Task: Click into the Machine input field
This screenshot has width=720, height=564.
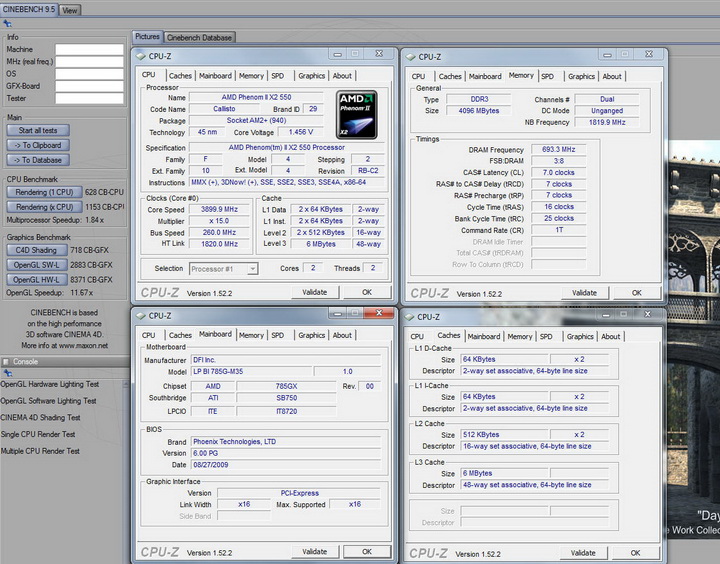Action: point(89,48)
